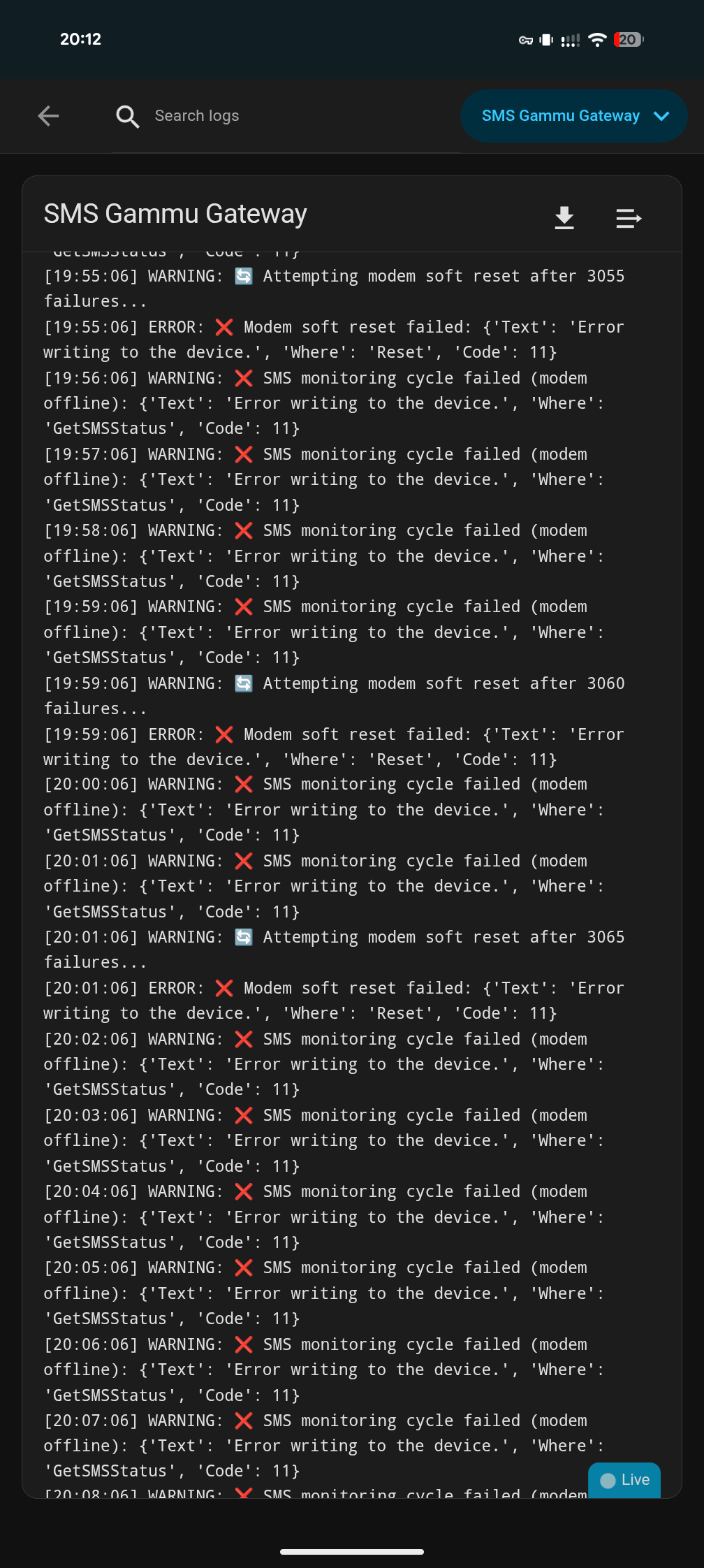Click the red X on 19:59:06 ERROR line
704x1568 pixels.
(x=224, y=734)
